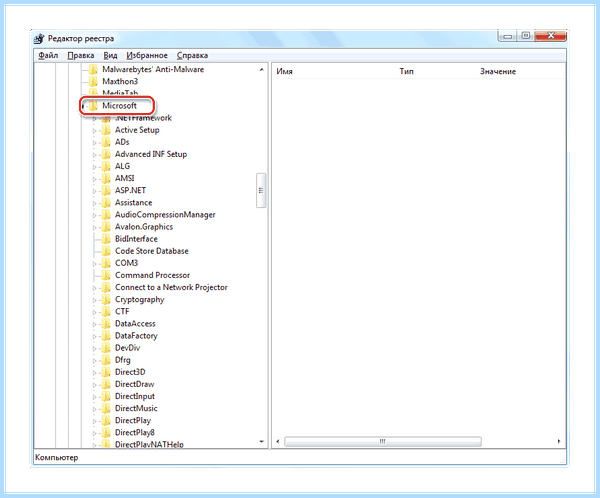
Task: Click the COM3 folder icon
Action: point(106,263)
